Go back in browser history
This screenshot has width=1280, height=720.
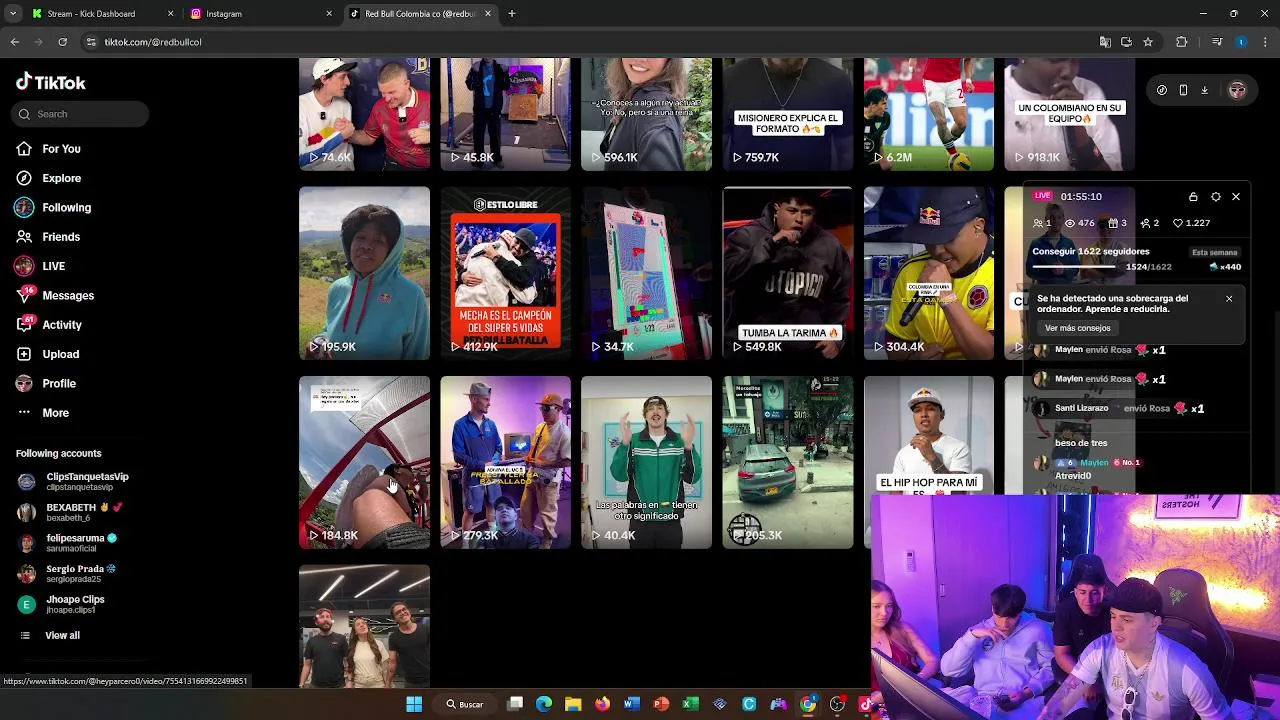(14, 42)
